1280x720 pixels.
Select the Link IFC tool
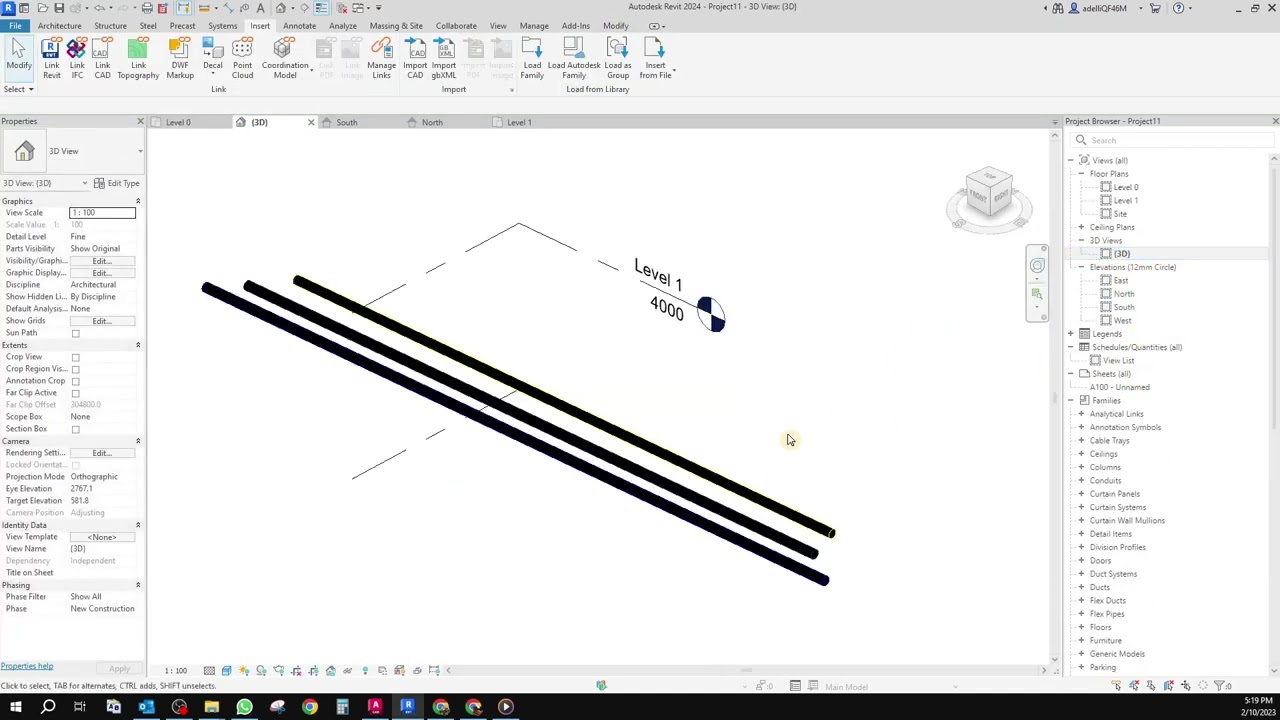click(x=77, y=58)
